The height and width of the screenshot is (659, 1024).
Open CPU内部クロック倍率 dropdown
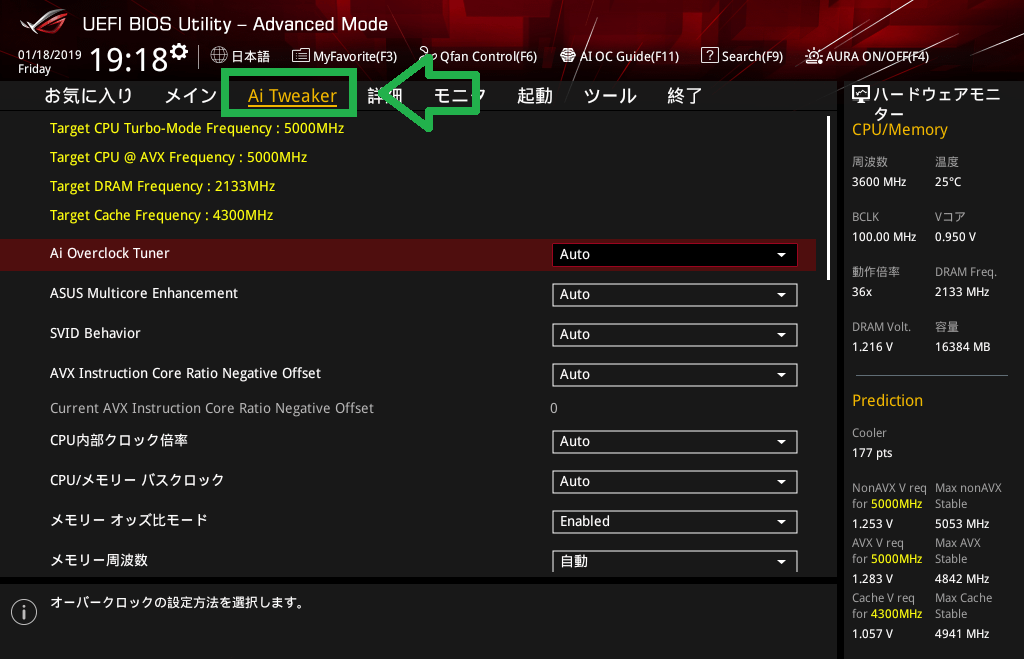click(675, 442)
